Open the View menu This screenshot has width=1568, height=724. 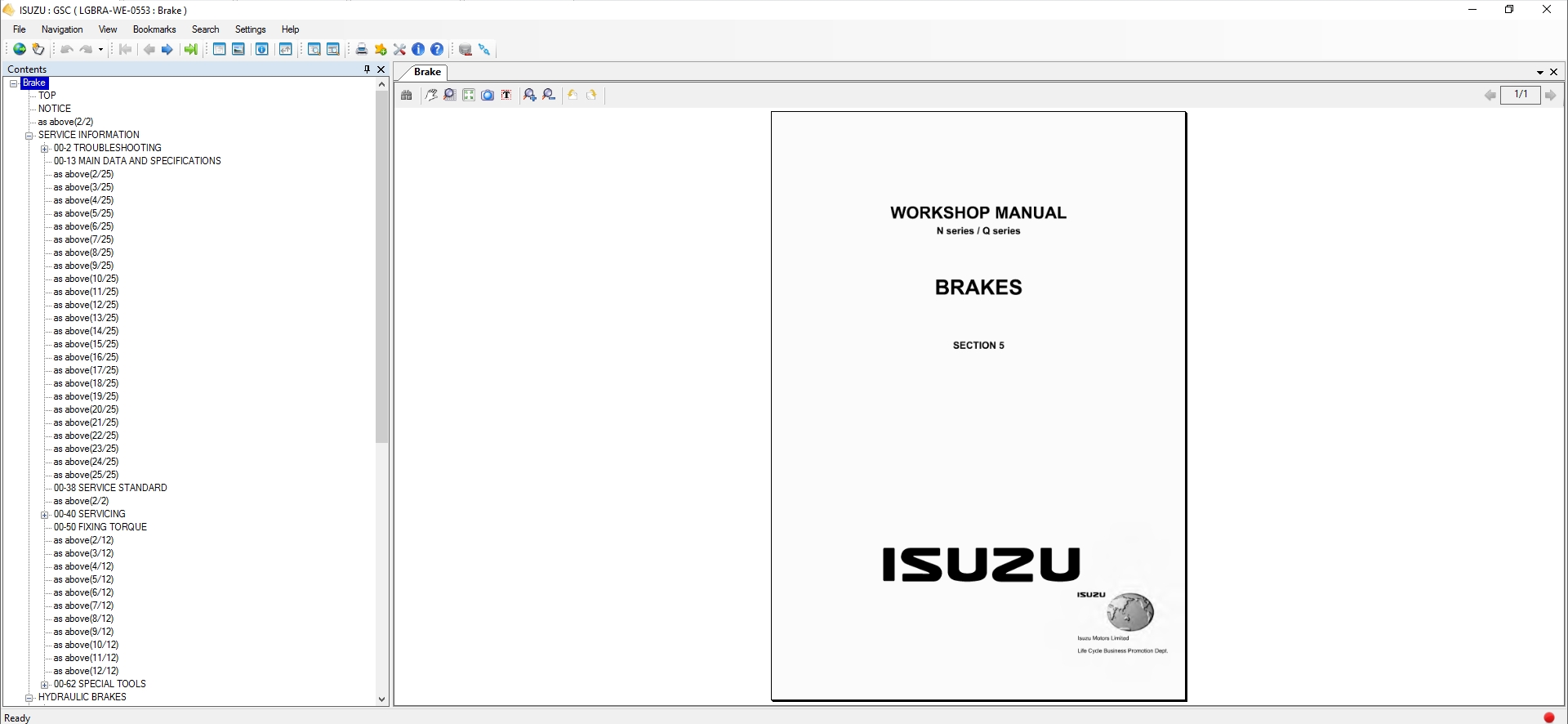(x=108, y=29)
